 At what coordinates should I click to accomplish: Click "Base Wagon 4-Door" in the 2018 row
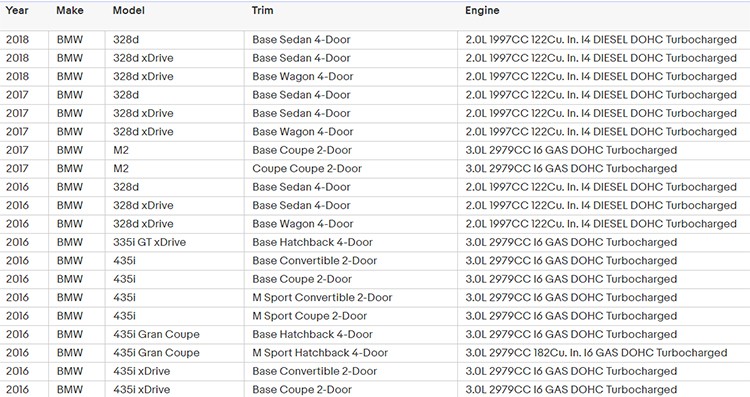tap(303, 77)
